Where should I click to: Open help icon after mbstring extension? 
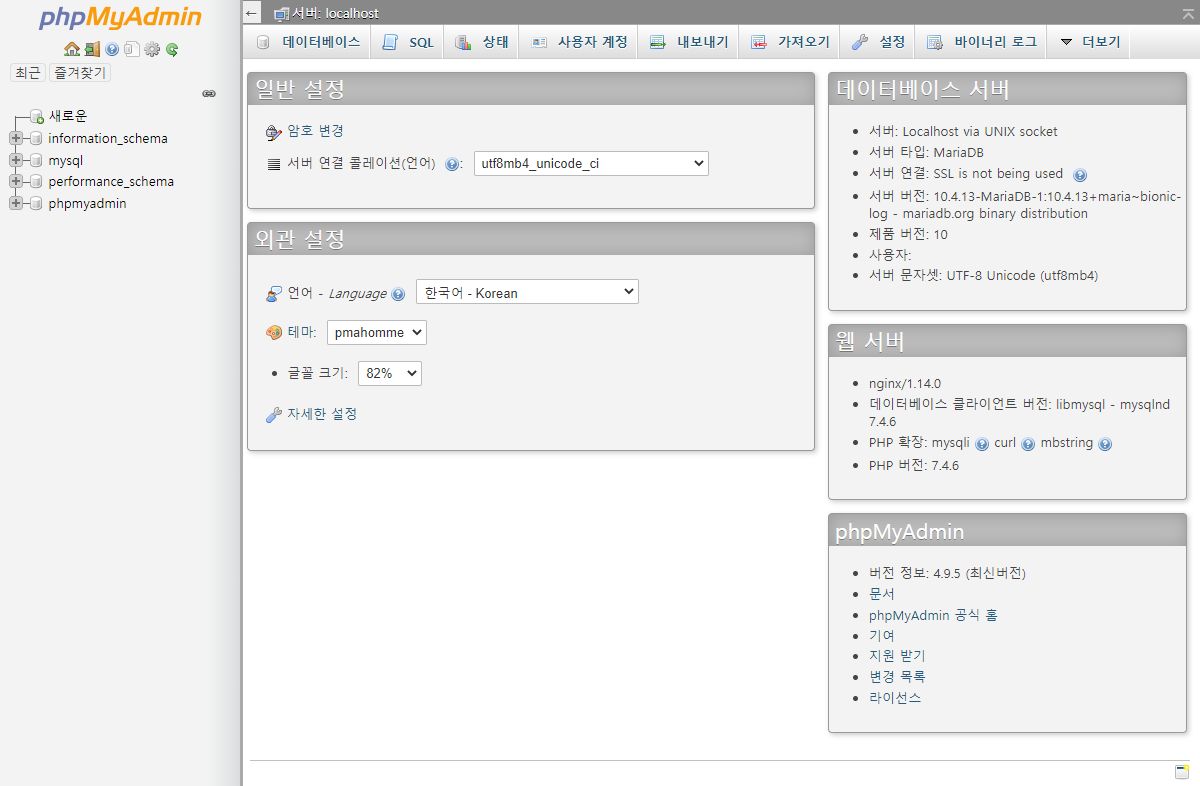tap(1105, 444)
